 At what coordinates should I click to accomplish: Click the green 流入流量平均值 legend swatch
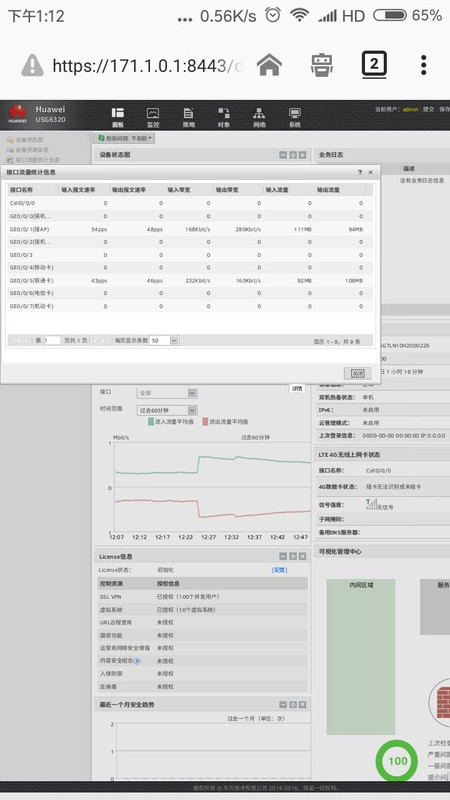(x=151, y=422)
